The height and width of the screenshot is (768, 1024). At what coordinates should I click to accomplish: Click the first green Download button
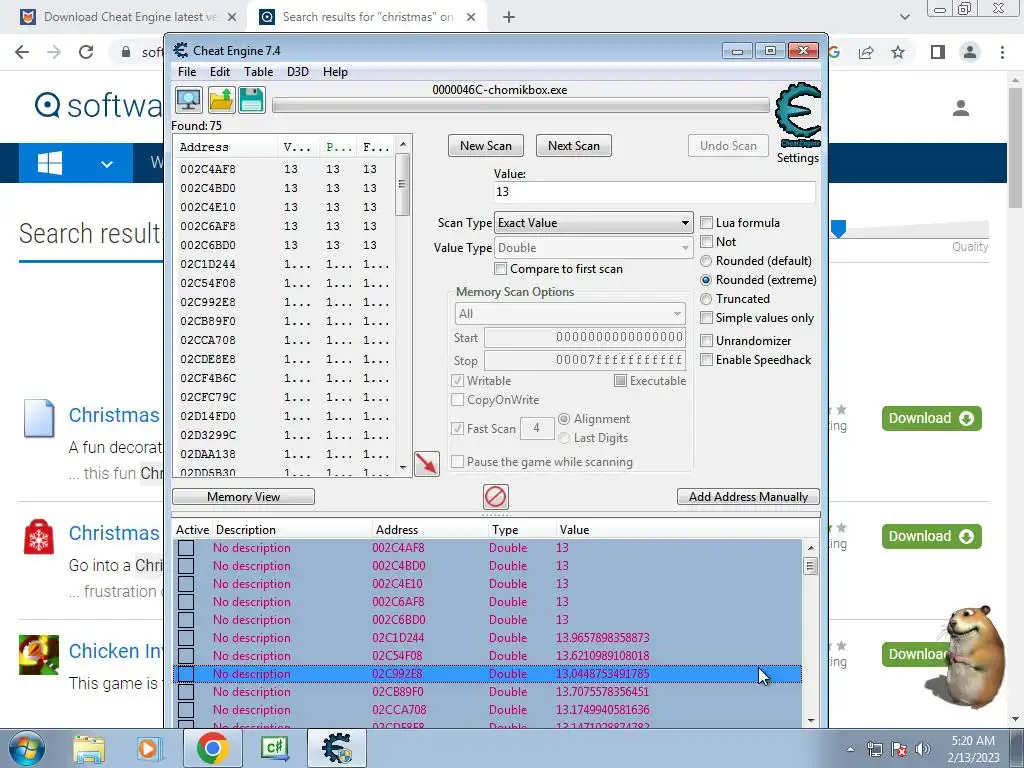(x=931, y=419)
